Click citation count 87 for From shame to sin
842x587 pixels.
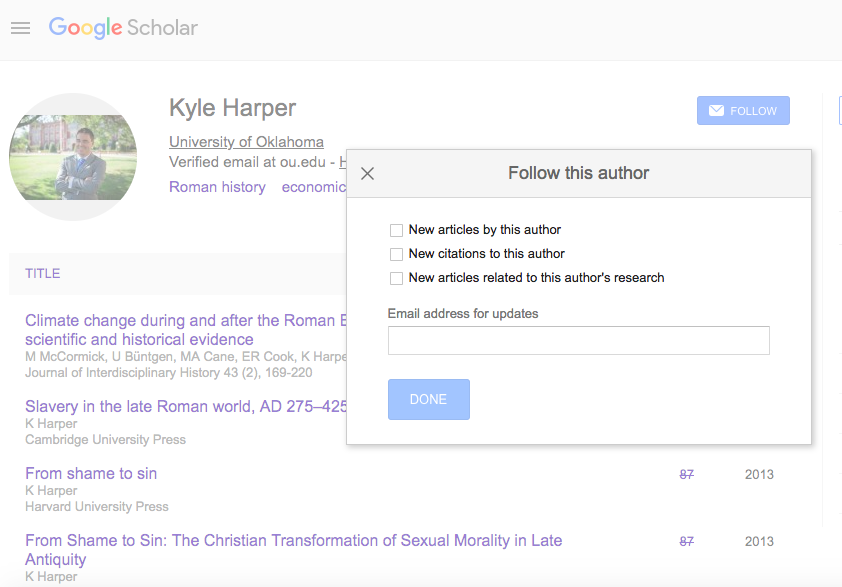pos(686,474)
